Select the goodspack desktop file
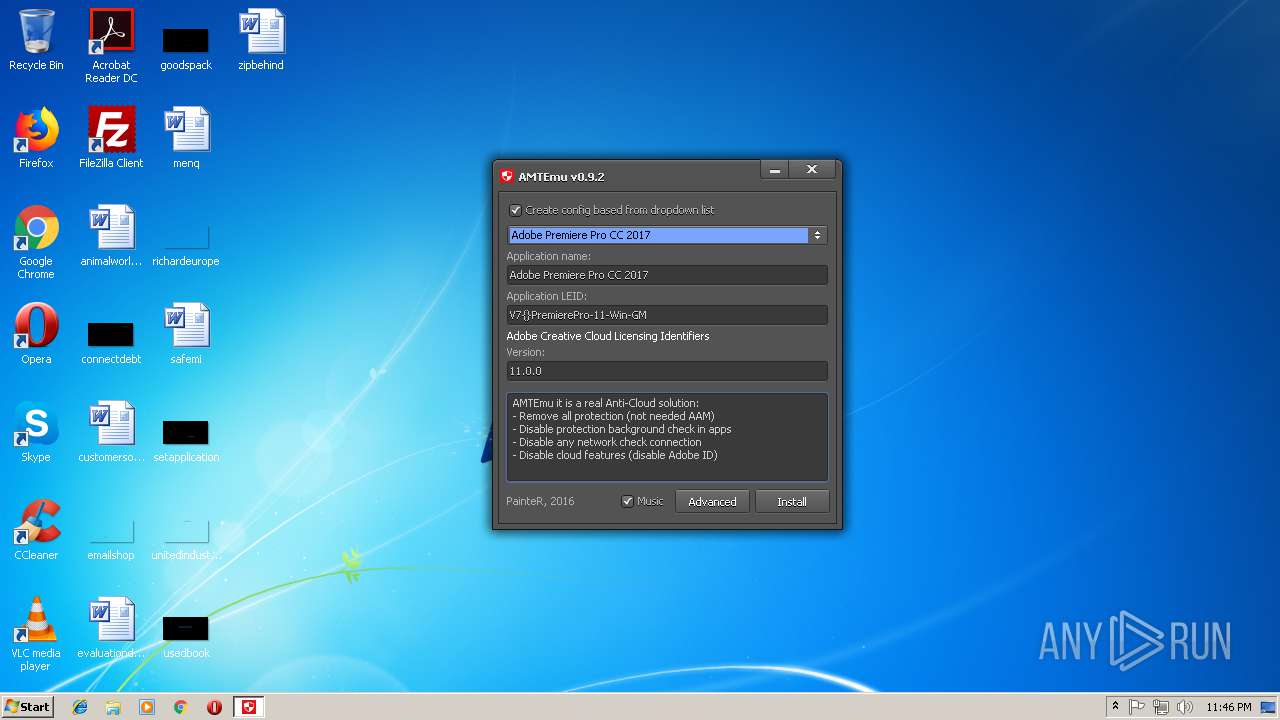 (186, 46)
